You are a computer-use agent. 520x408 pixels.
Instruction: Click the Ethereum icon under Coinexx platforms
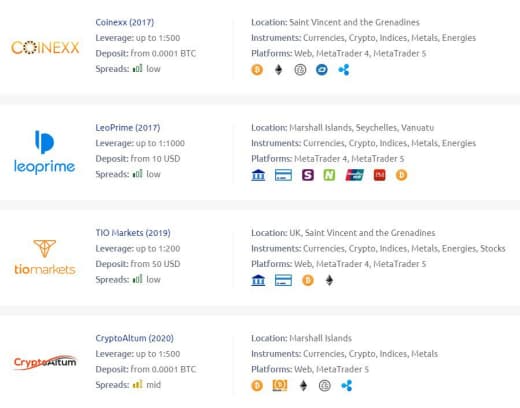[x=278, y=70]
